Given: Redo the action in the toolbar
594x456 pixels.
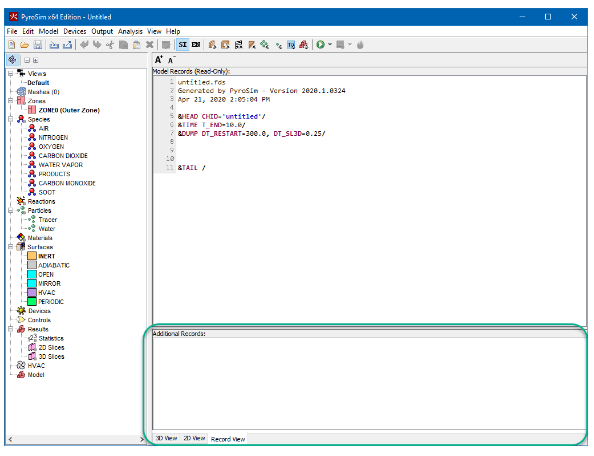Looking at the screenshot, I should 97,45.
